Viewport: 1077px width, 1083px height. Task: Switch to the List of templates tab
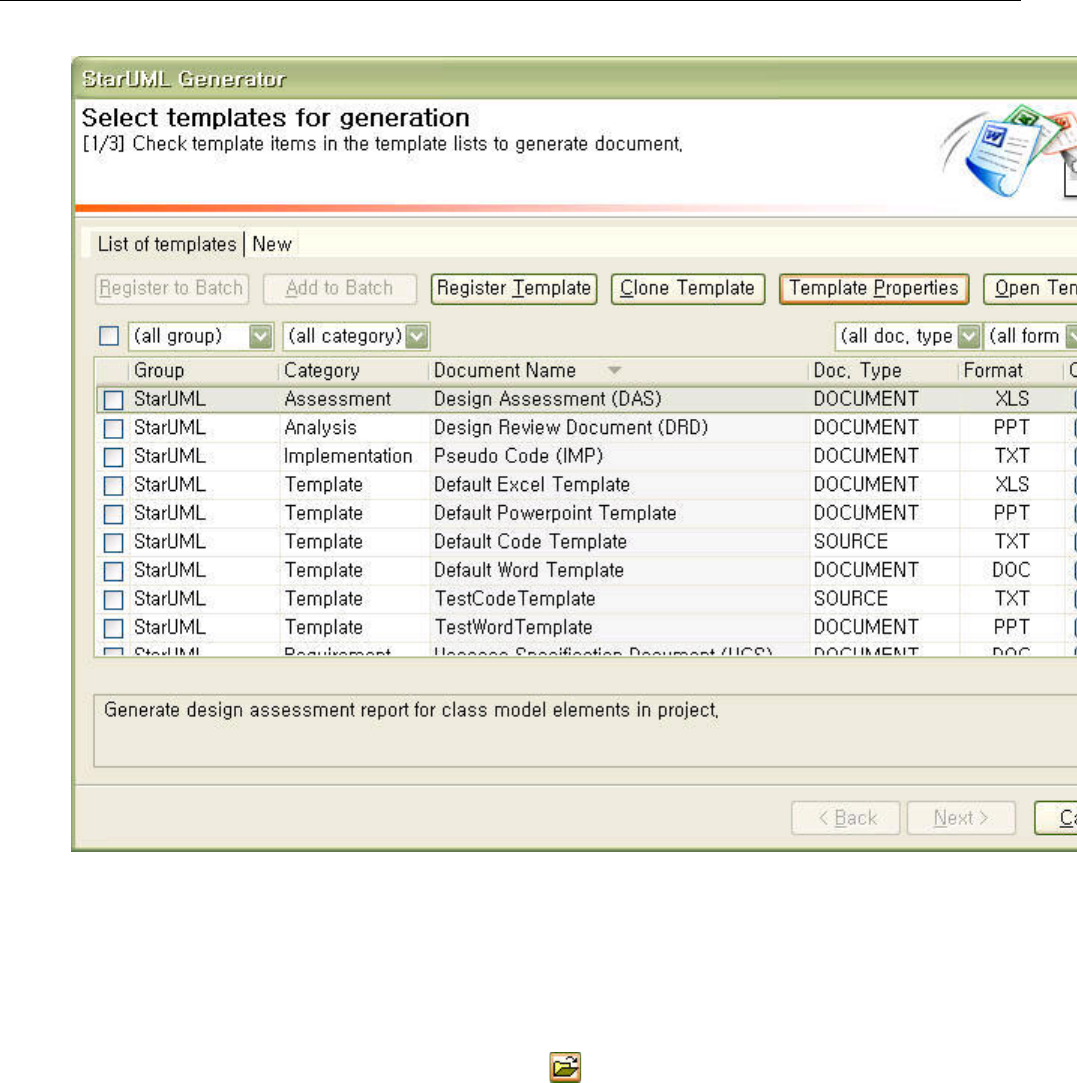click(x=166, y=244)
